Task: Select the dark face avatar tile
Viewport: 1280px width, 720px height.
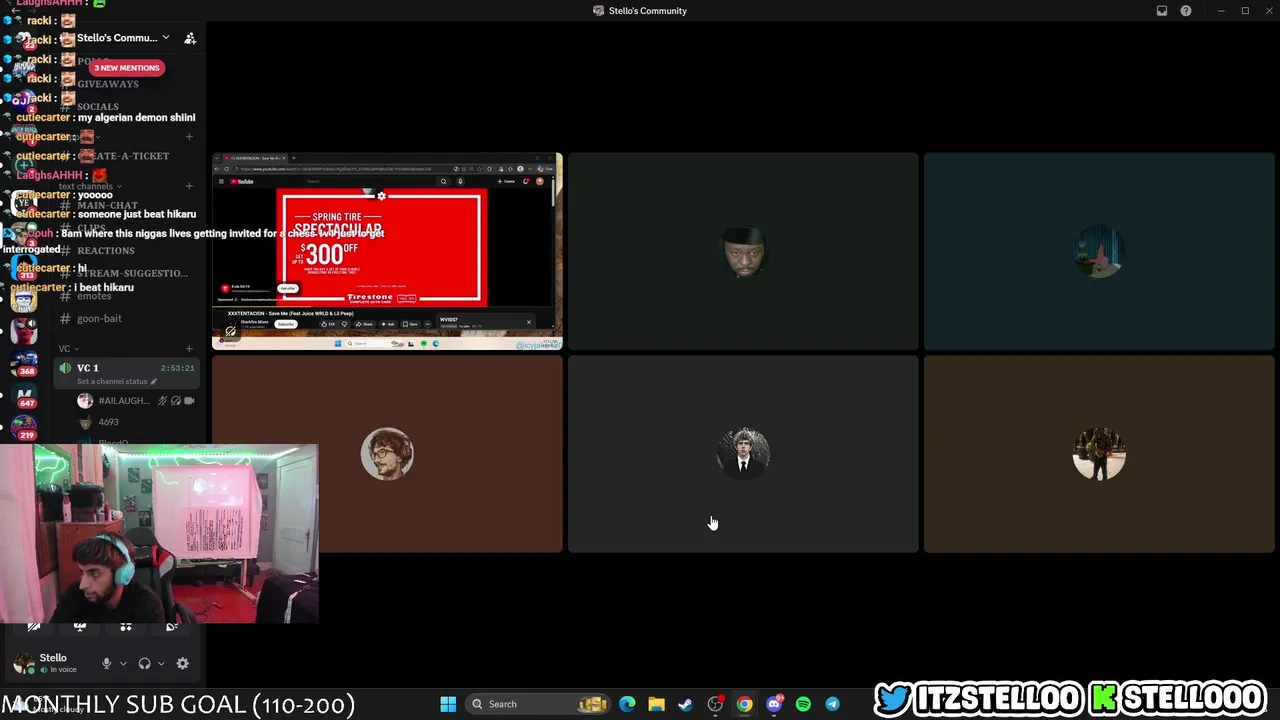Action: (x=743, y=251)
